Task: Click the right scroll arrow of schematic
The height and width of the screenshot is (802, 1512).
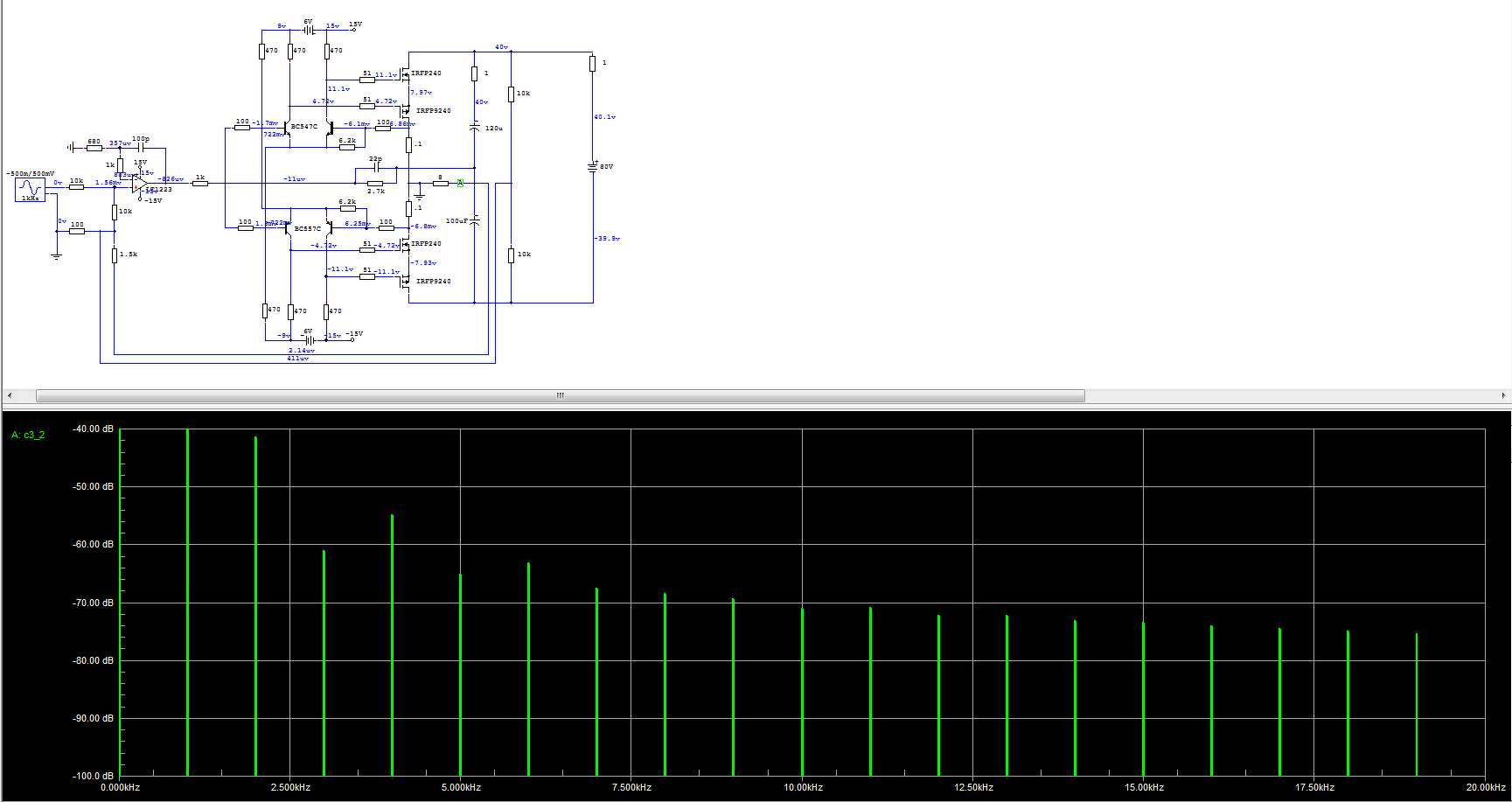Action: pos(1503,395)
